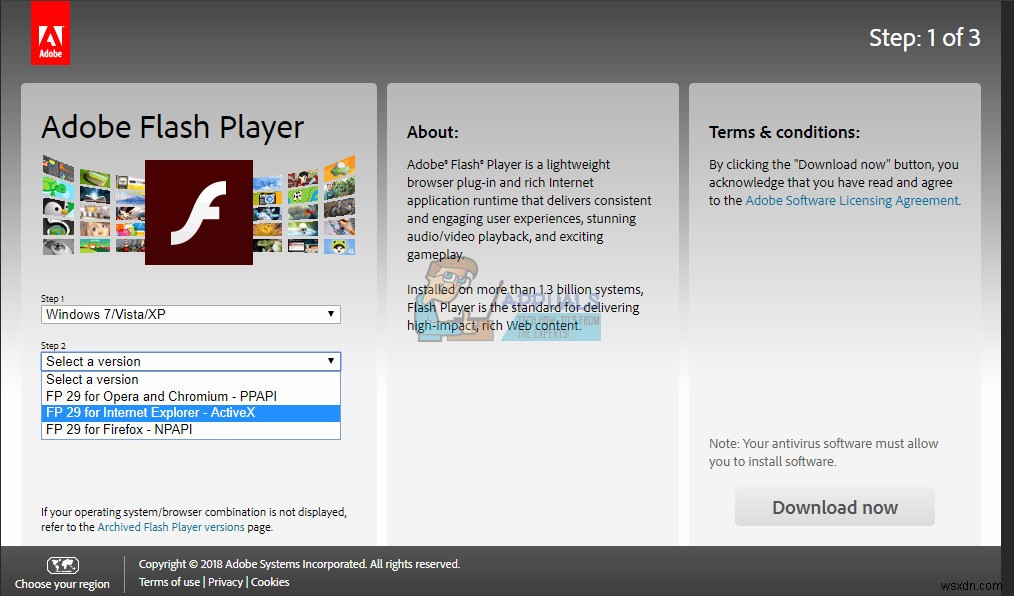1014x596 pixels.
Task: Open the Step 2 Select a version dropdown
Action: (191, 361)
